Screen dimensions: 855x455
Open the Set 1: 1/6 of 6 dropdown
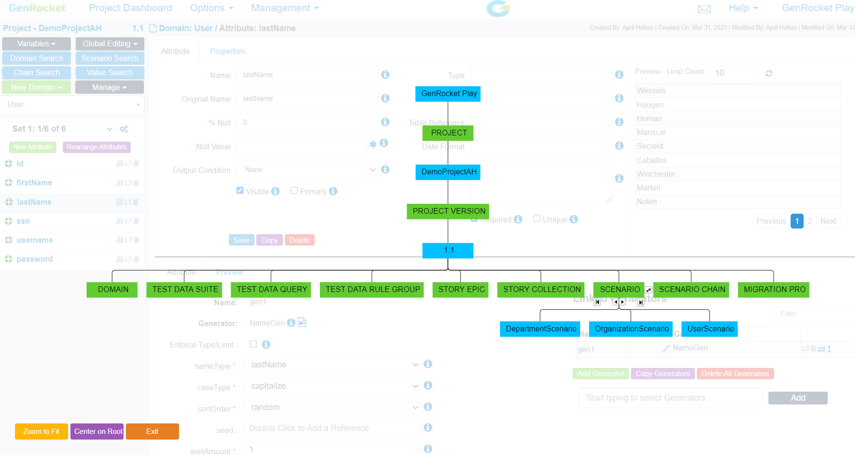tap(61, 129)
